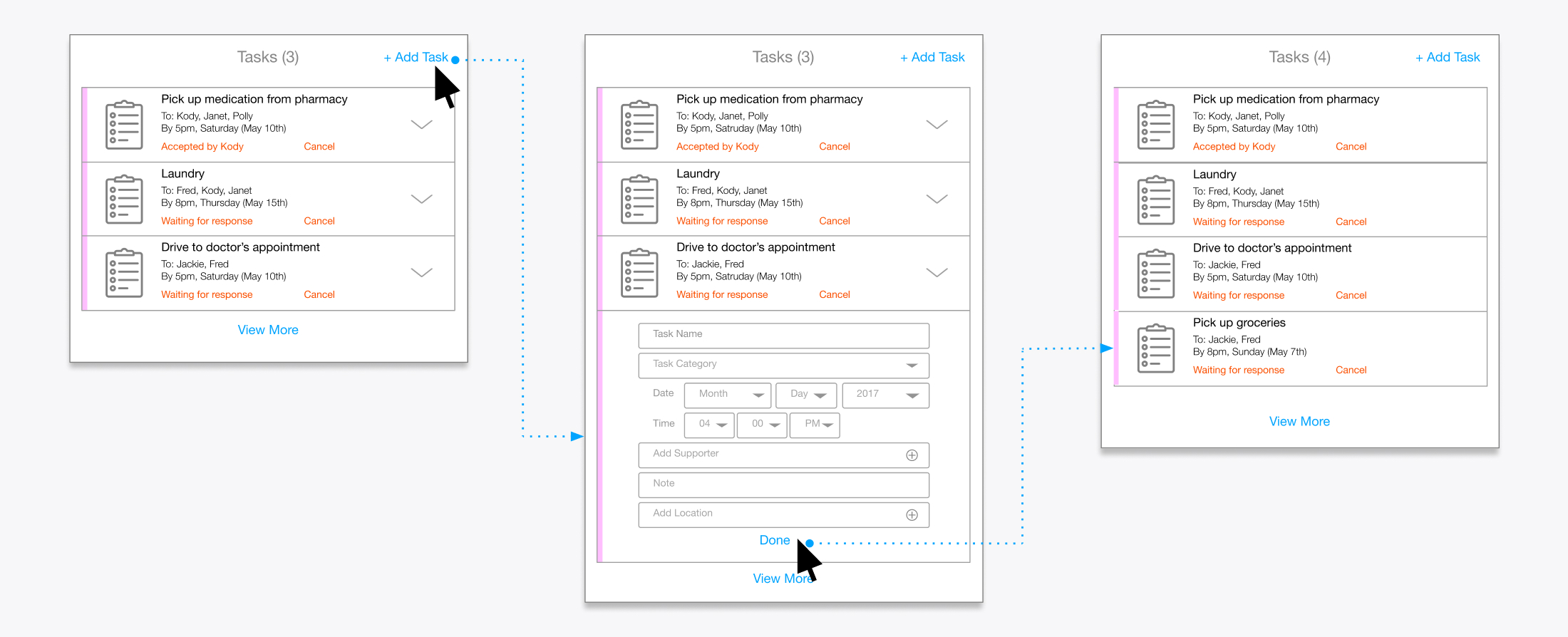Screen dimensions: 1568x637
Task: Click Add Task in the right Tasks (4) panel
Action: click(1448, 57)
